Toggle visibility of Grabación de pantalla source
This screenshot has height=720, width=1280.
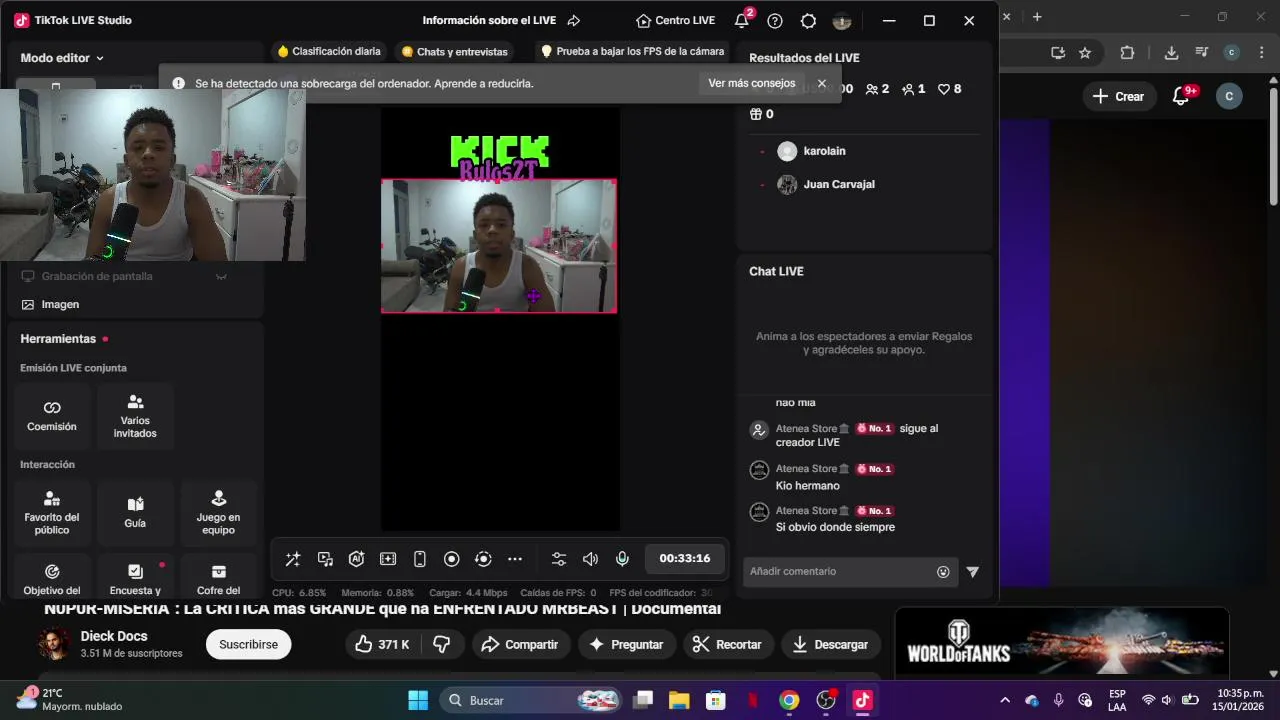(221, 277)
